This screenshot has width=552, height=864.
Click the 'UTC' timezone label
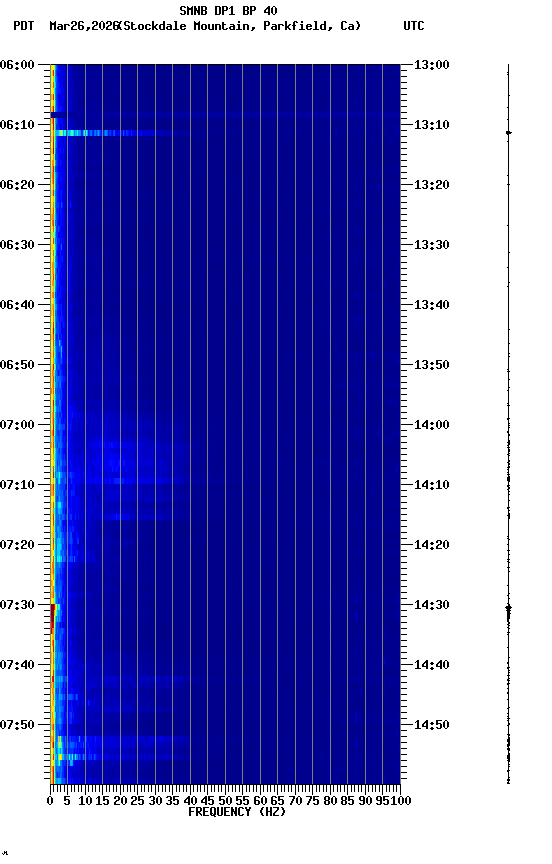414,26
